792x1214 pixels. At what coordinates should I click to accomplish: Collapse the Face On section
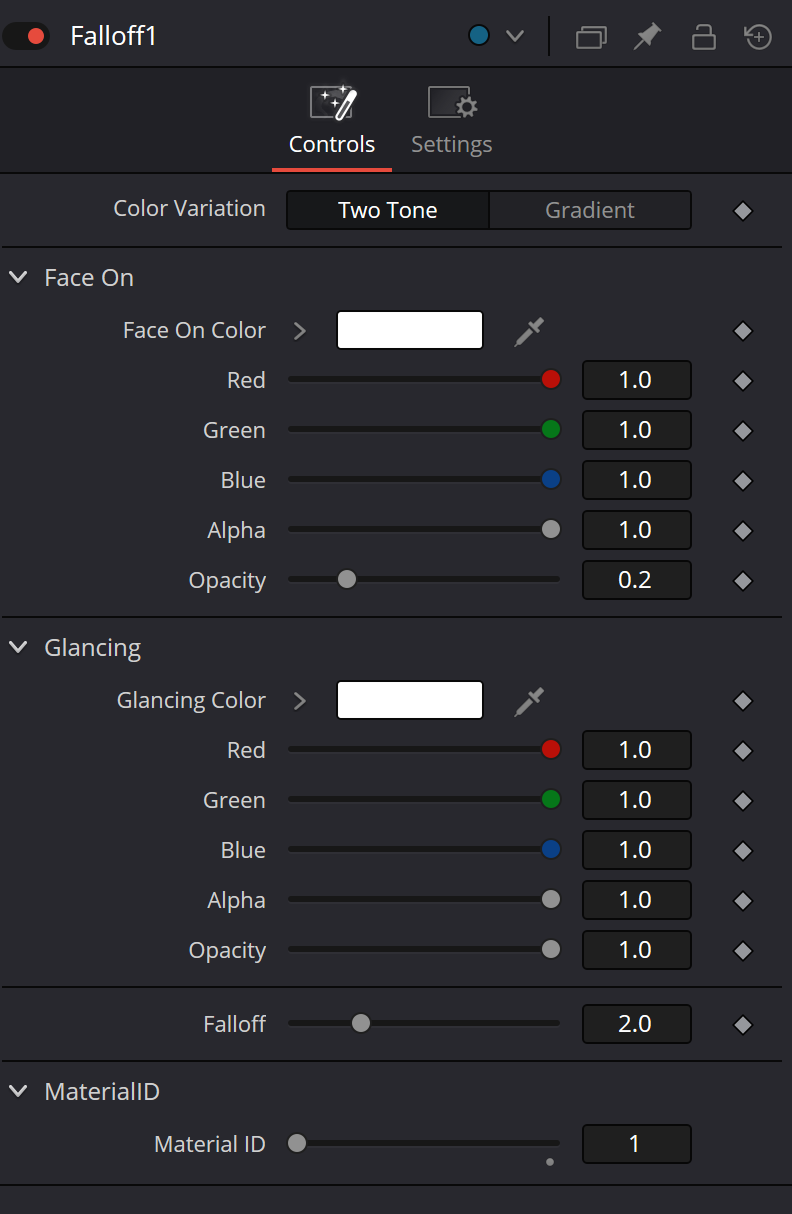coord(18,277)
